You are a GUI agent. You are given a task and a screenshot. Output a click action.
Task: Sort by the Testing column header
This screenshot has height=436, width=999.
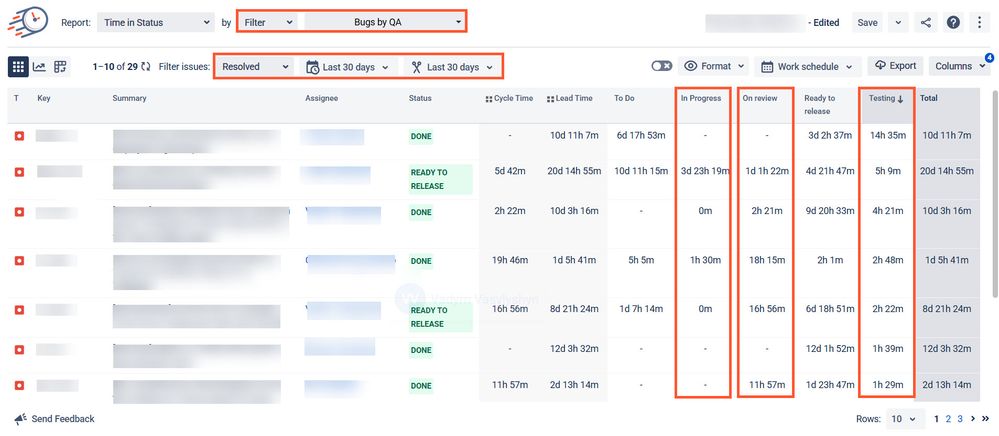(x=886, y=98)
